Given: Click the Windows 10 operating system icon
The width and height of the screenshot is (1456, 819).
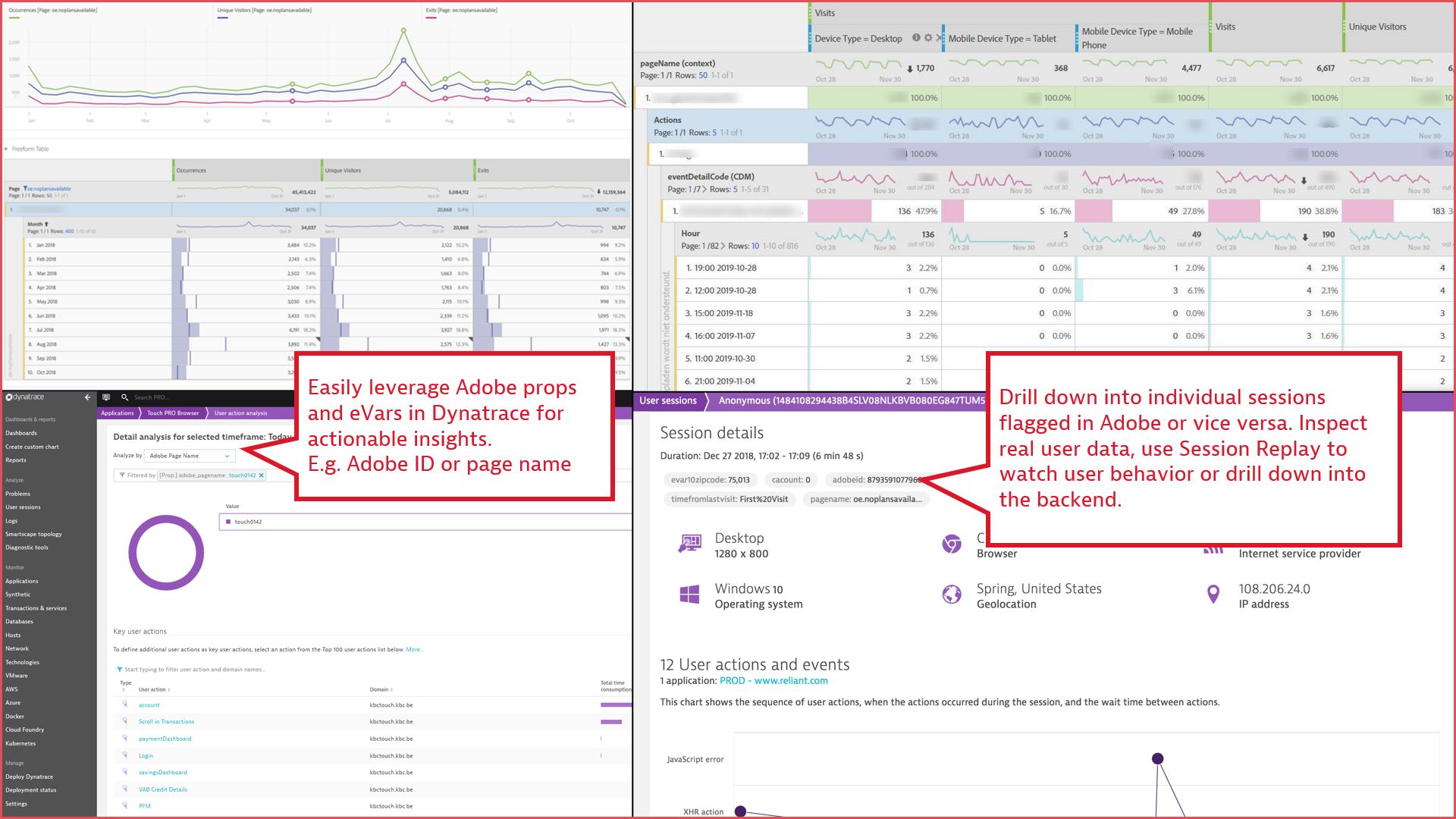Looking at the screenshot, I should pyautogui.click(x=689, y=595).
